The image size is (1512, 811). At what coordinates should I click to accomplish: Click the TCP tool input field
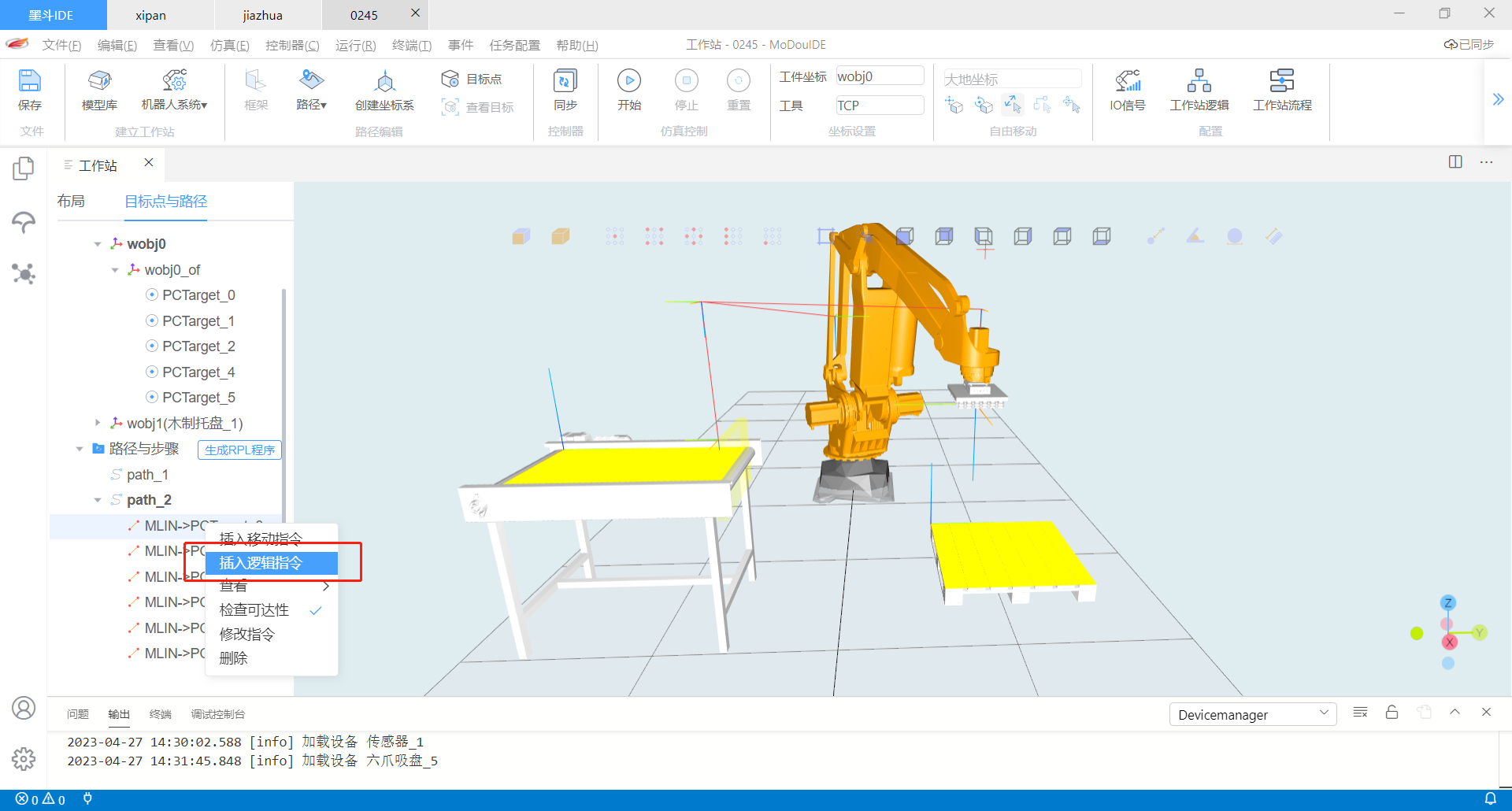[880, 105]
